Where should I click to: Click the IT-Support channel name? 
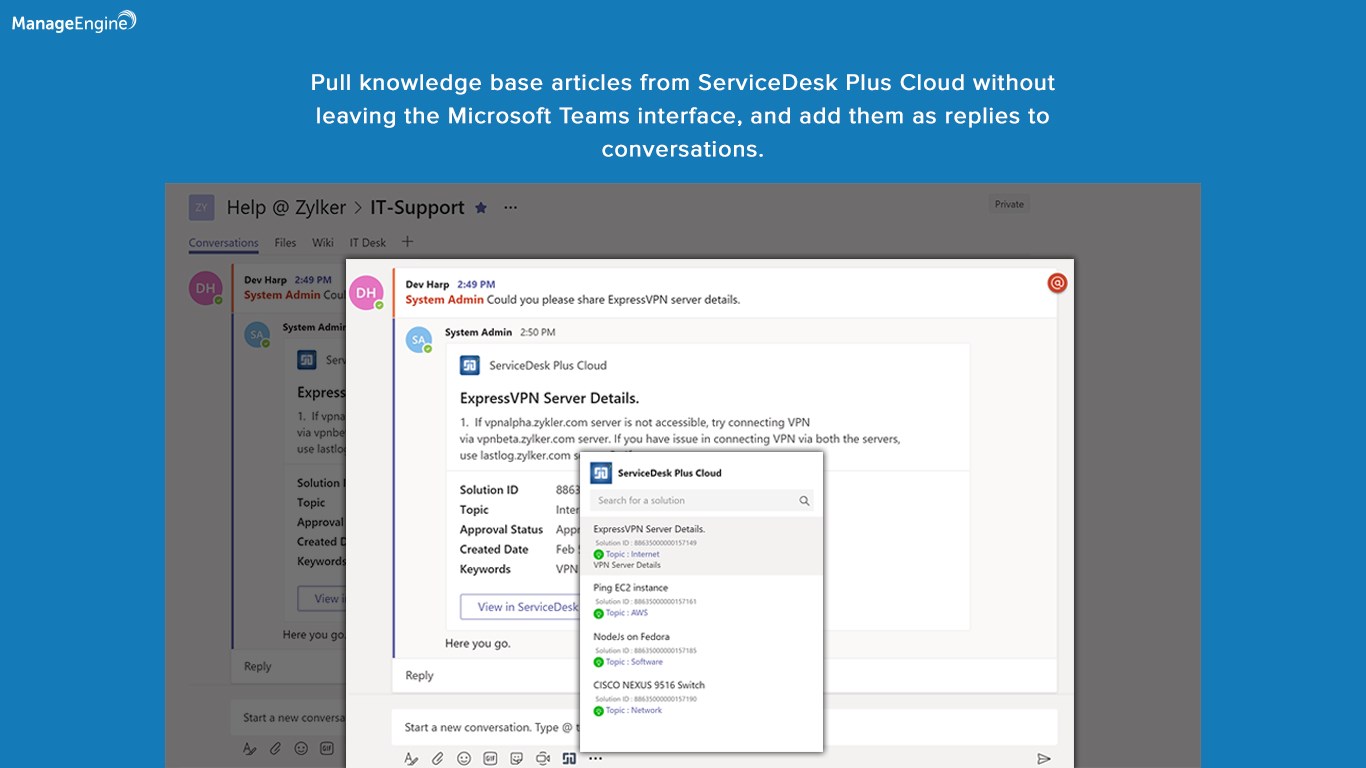(x=417, y=208)
